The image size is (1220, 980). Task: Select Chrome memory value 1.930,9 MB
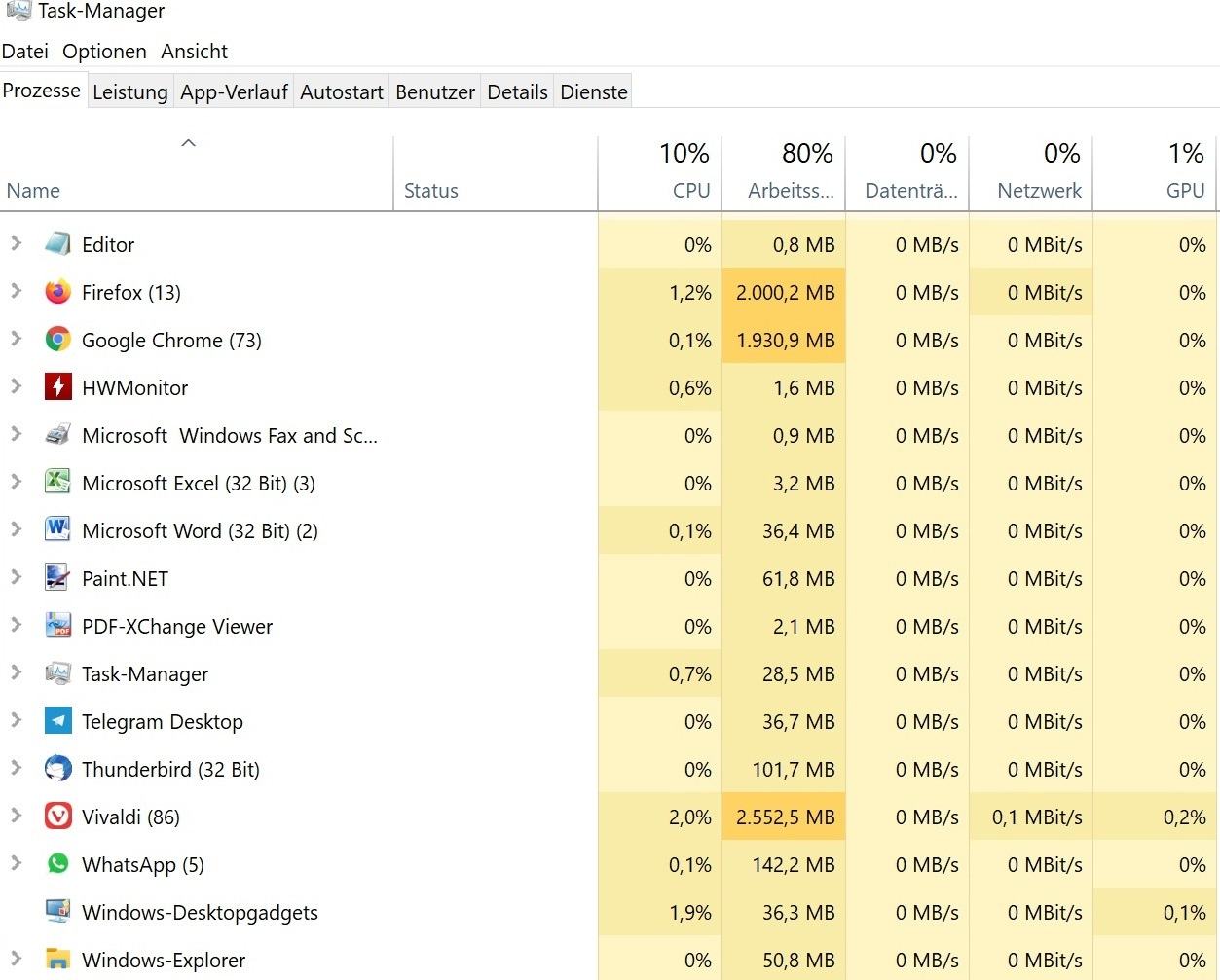click(x=786, y=341)
